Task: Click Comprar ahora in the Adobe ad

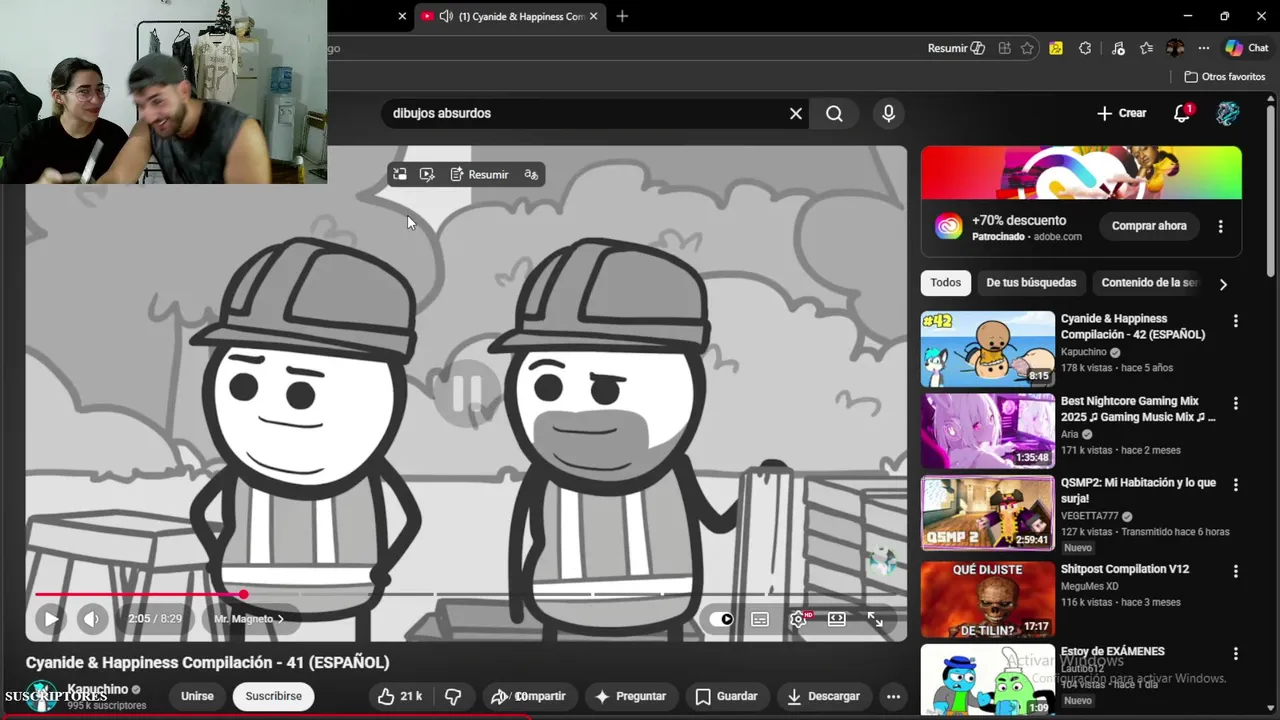Action: [1149, 226]
